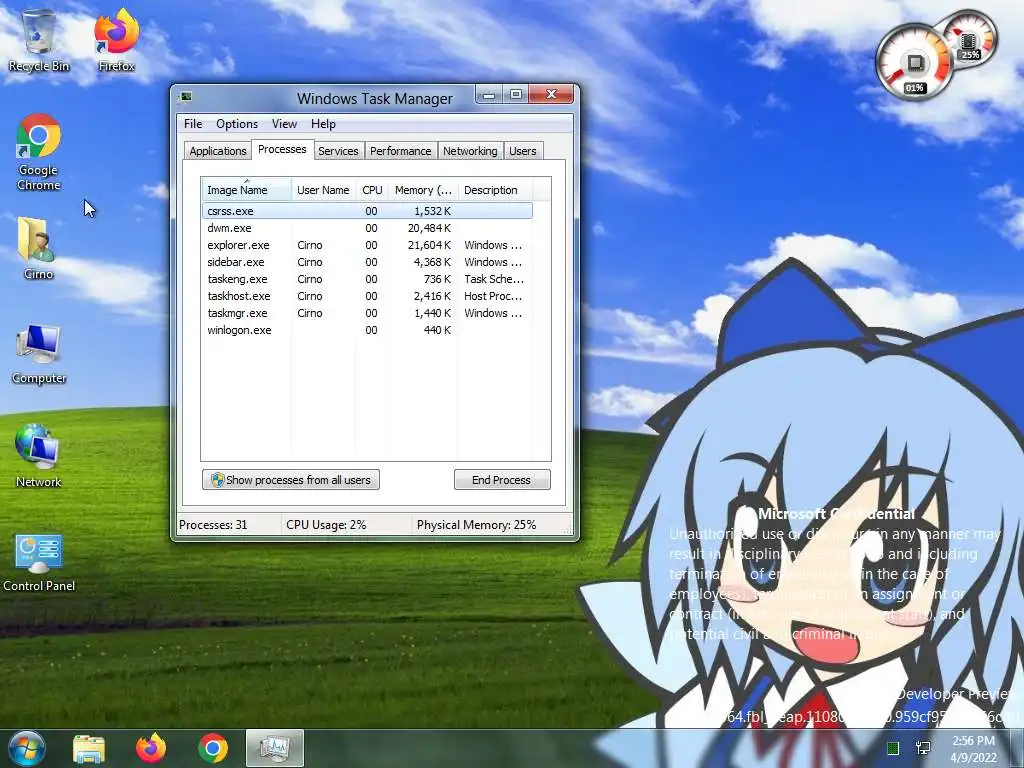Click the Task Manager taskbar button
The image size is (1024, 768).
click(275, 748)
